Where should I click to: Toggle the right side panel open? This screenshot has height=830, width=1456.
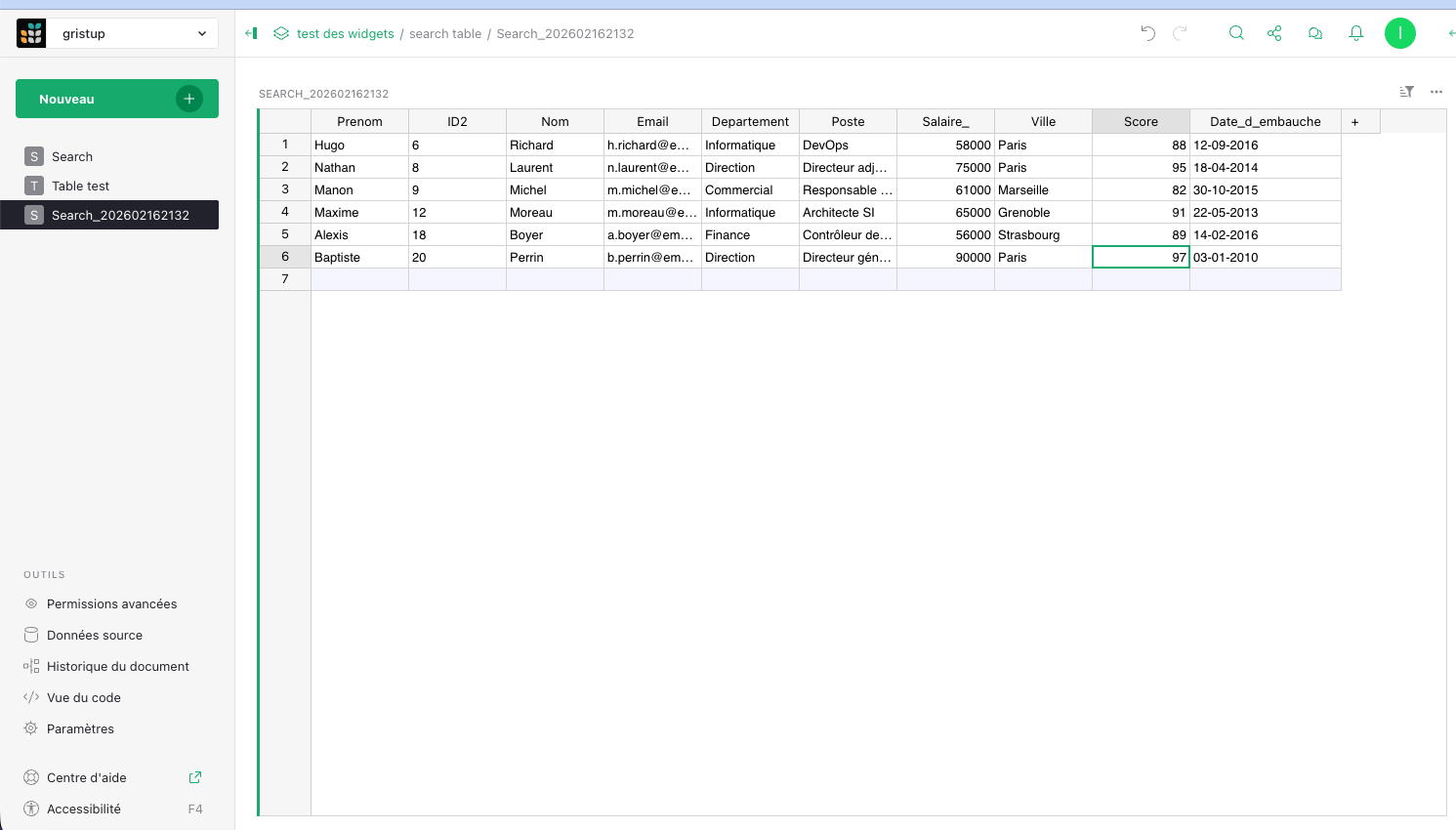1450,33
